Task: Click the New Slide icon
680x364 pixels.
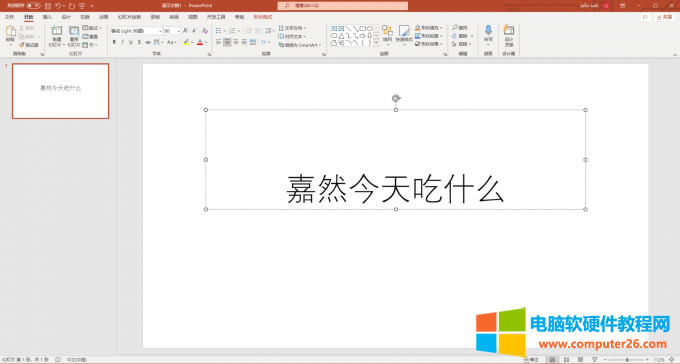Action: point(57,31)
